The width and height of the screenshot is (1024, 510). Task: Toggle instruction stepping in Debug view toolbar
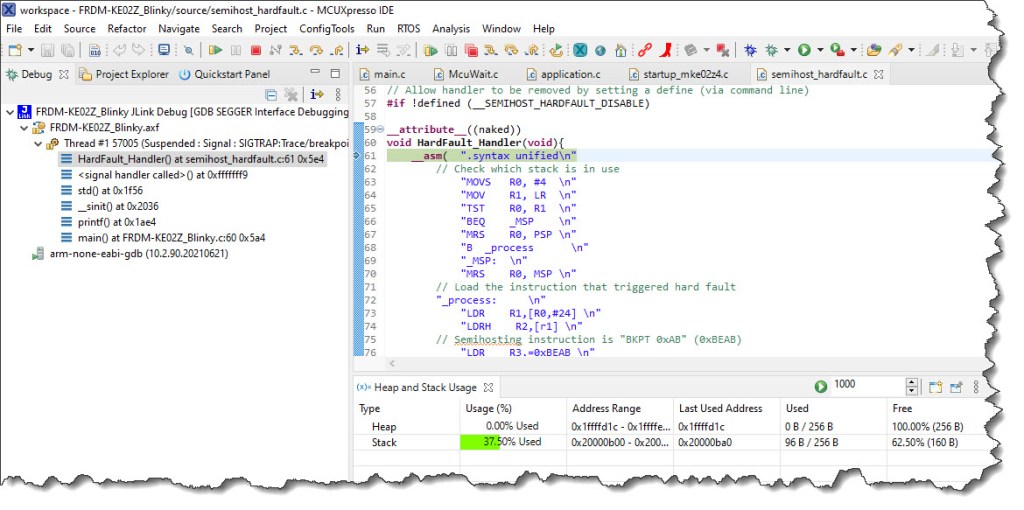317,94
